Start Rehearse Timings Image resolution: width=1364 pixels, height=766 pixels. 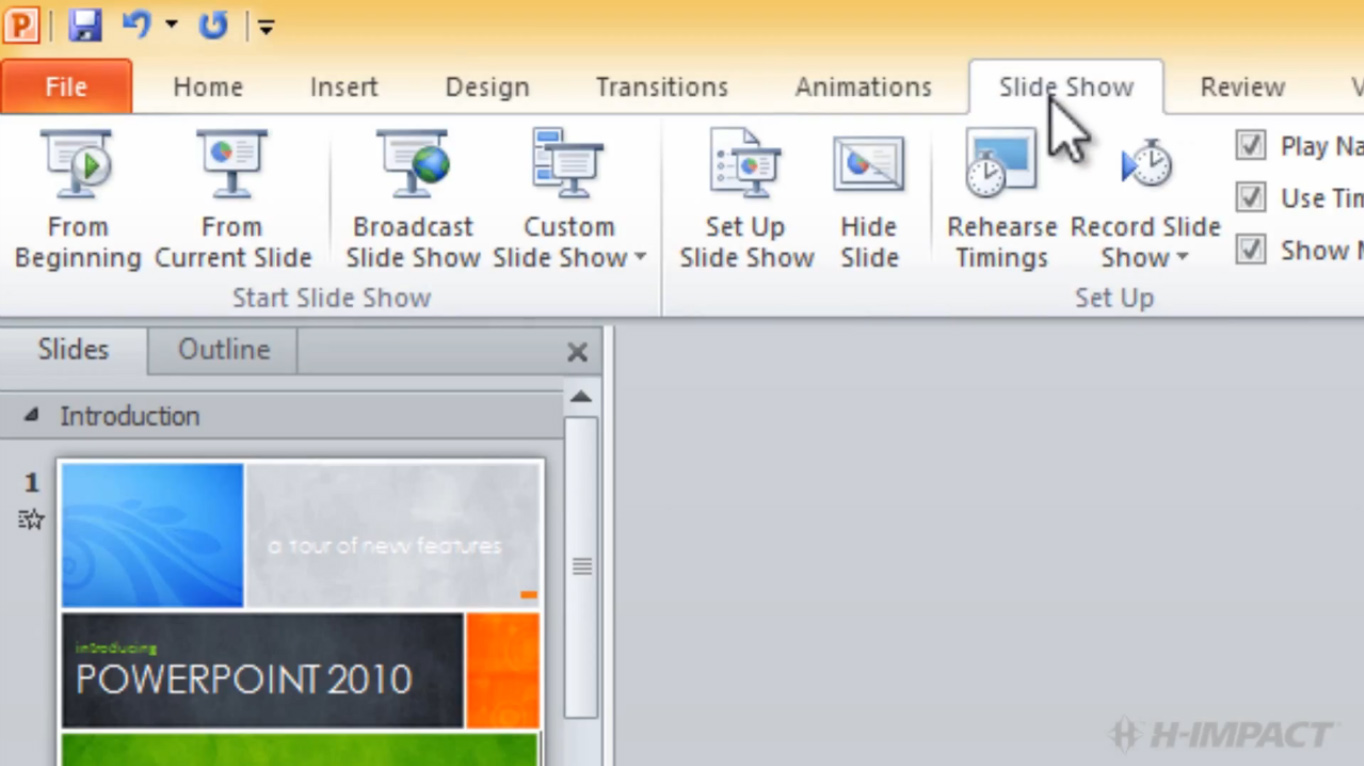pos(1001,199)
